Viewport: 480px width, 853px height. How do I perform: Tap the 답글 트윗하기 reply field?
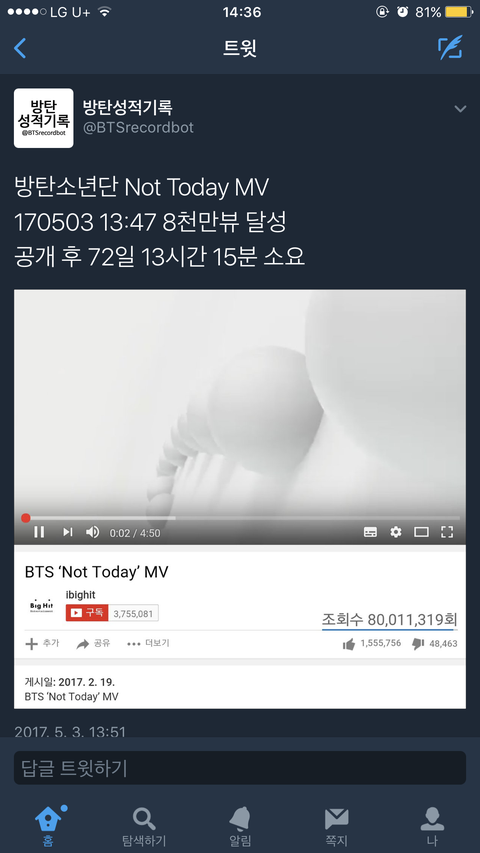[x=240, y=768]
